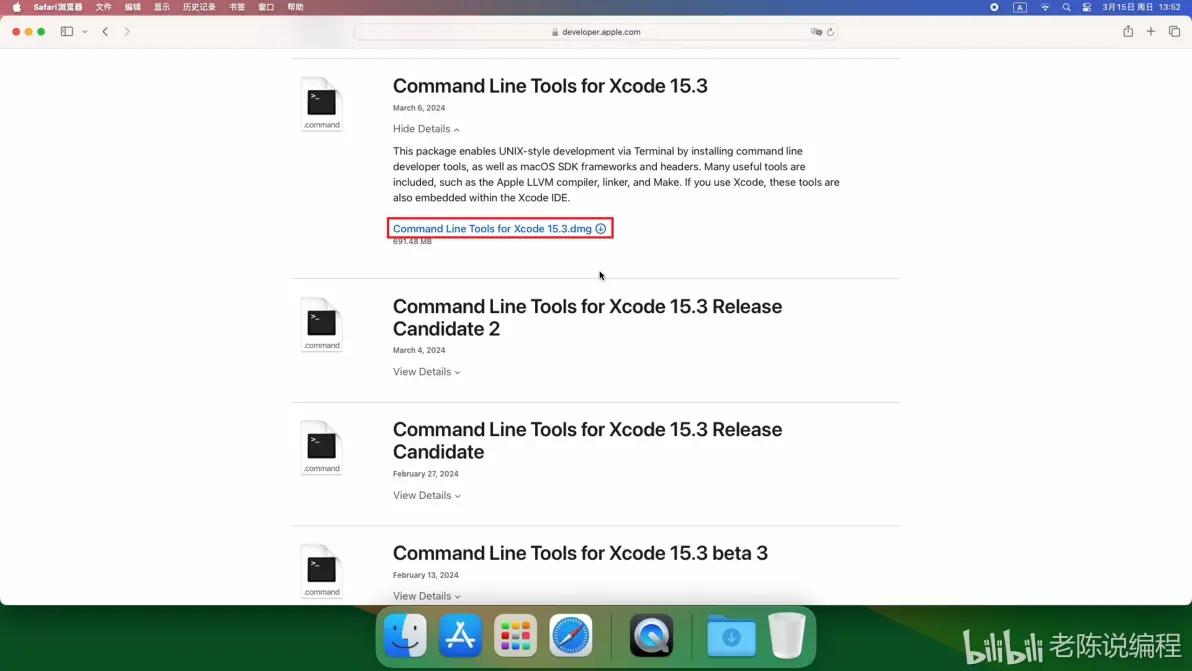This screenshot has height=671, width=1192.
Task: Open the Share button
Action: (1128, 31)
